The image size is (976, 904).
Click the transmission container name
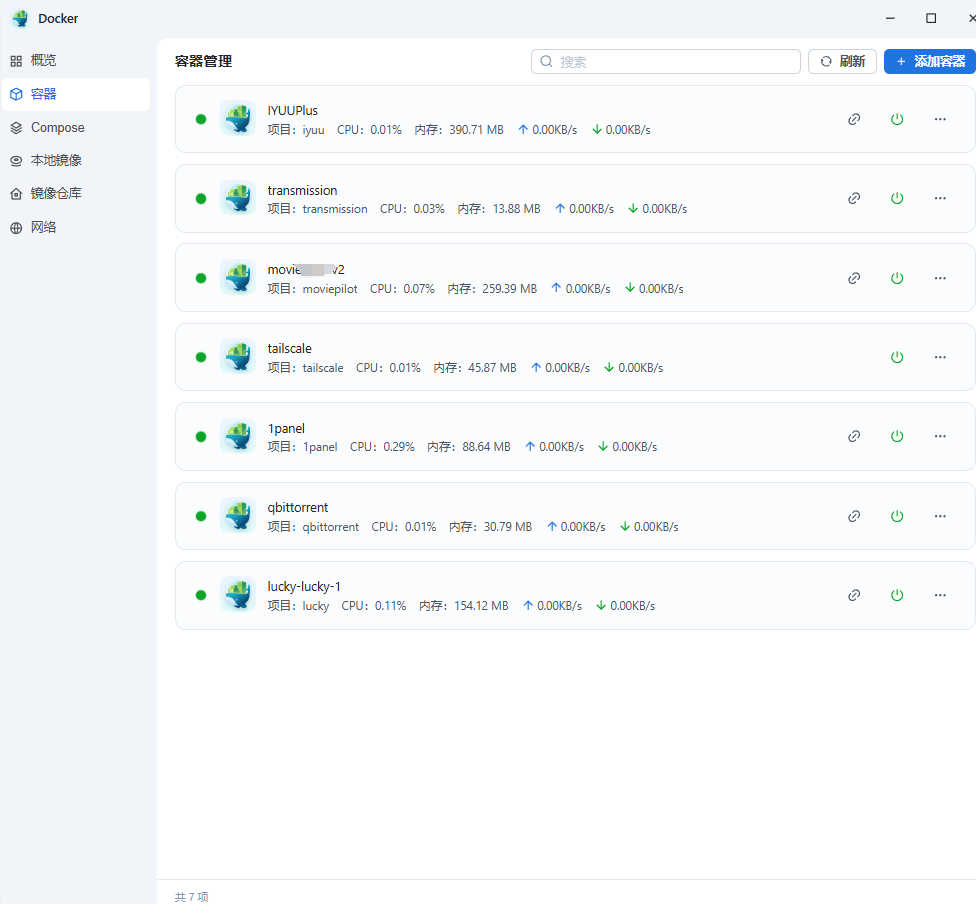pyautogui.click(x=303, y=190)
